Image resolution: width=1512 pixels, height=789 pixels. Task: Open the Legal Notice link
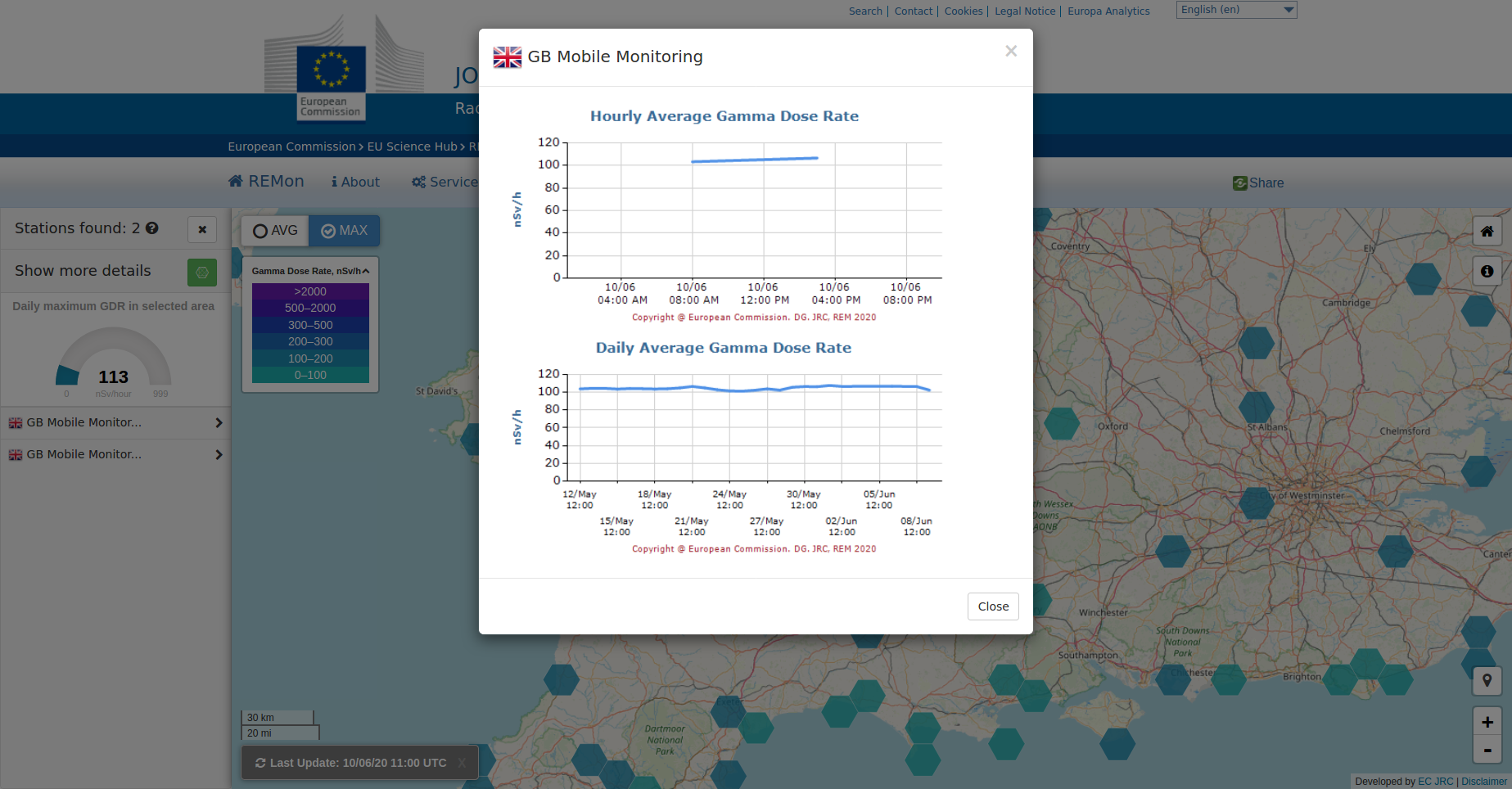click(1025, 11)
